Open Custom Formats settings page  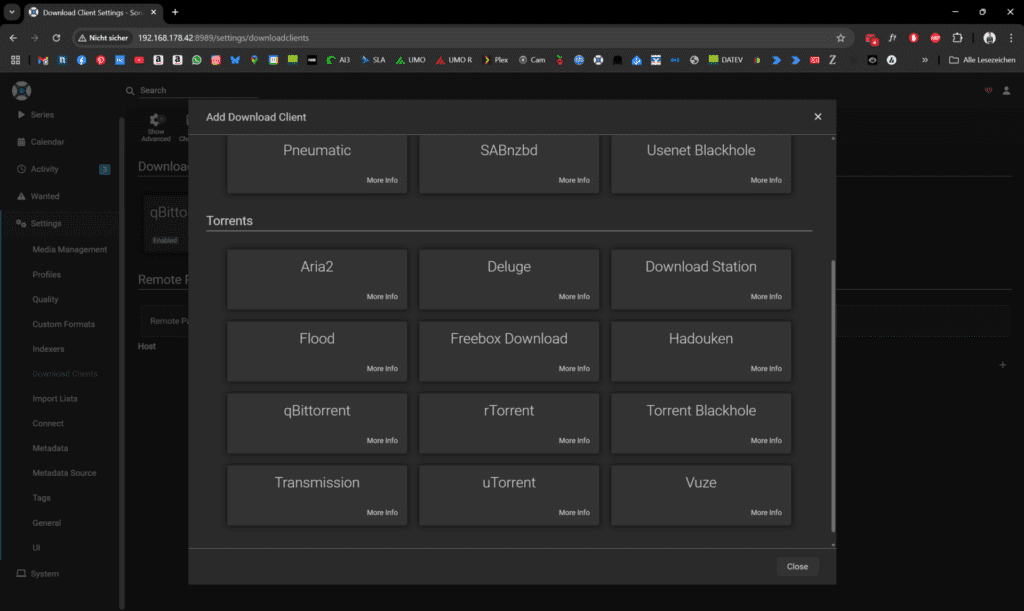(63, 324)
